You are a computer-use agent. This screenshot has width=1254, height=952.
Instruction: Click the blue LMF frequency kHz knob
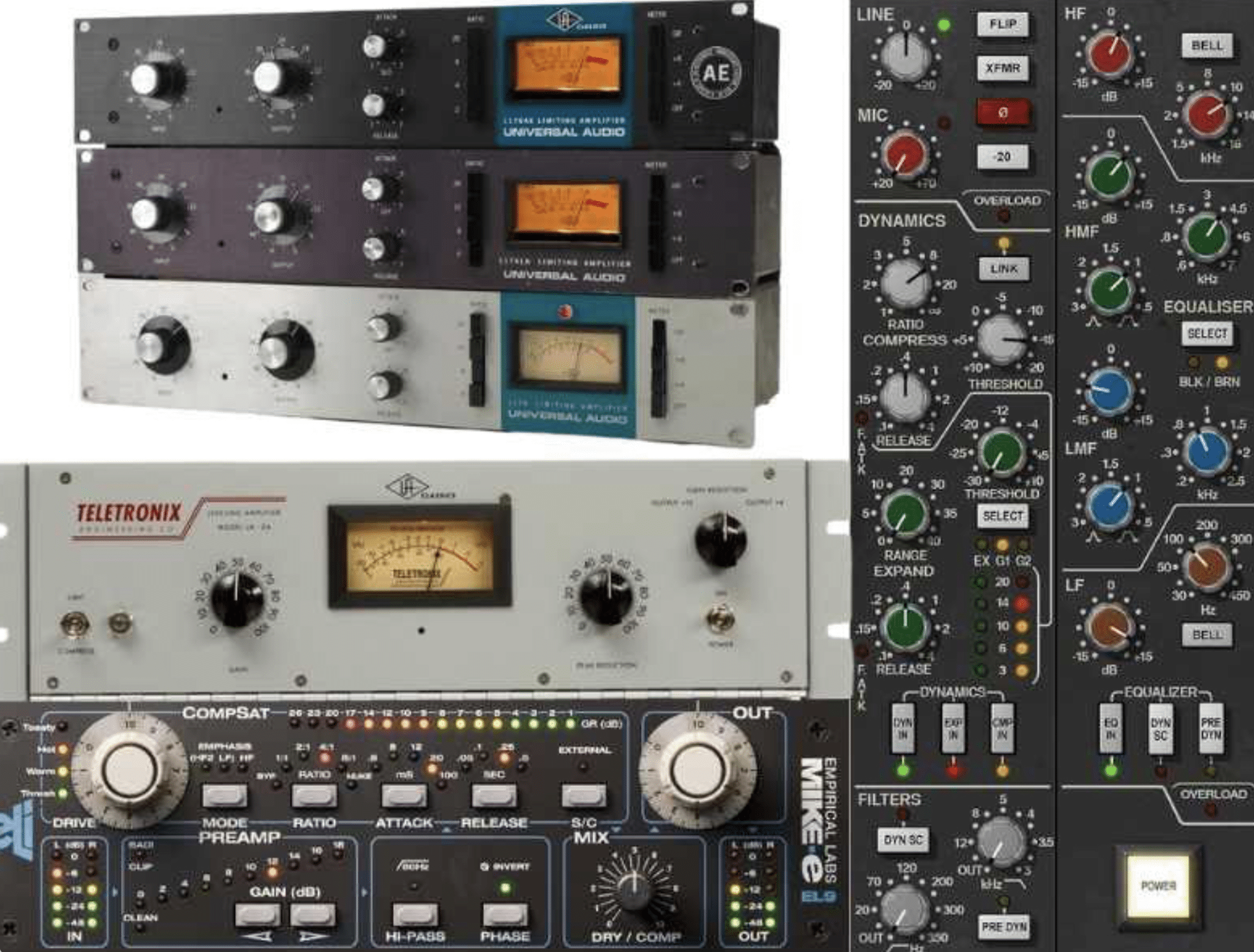coord(1206,452)
